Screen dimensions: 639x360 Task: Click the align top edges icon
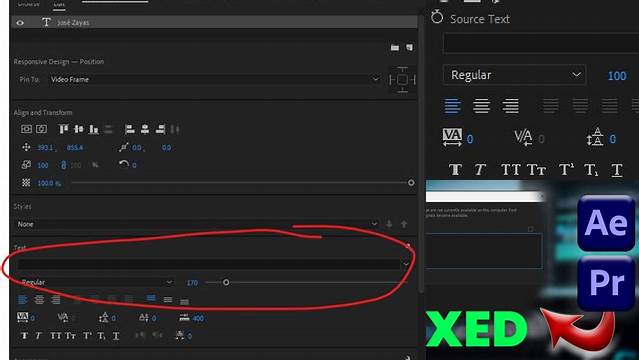point(63,129)
